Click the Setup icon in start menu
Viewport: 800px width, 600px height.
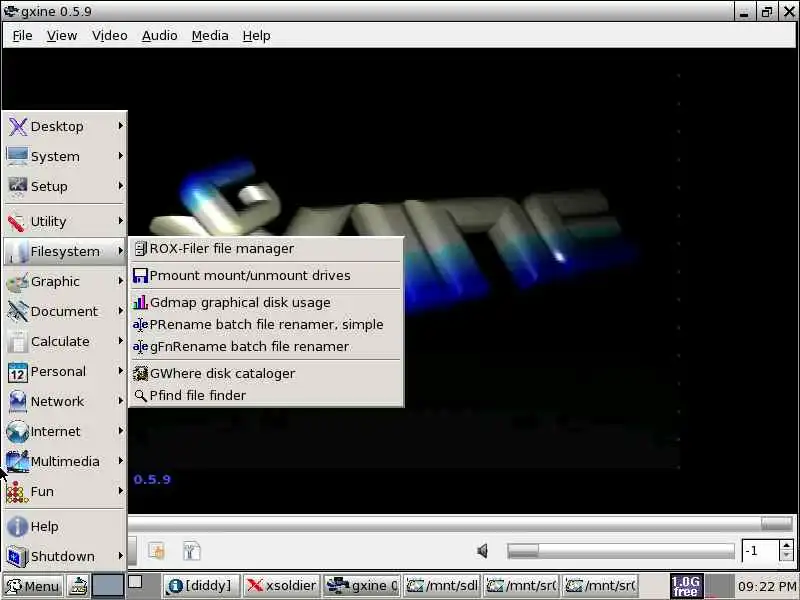(x=17, y=186)
